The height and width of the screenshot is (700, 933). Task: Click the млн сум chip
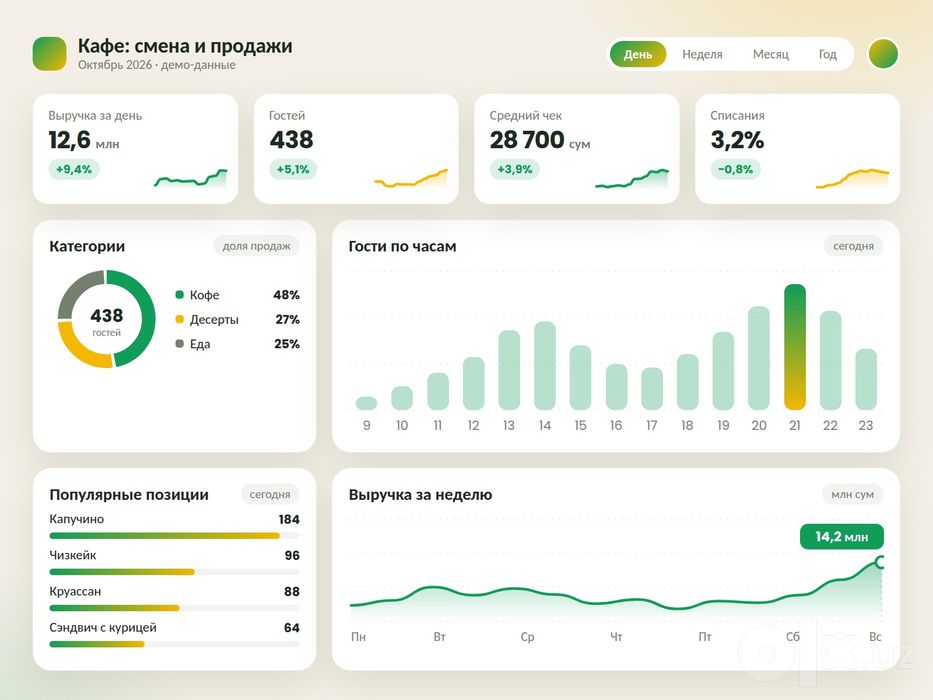(852, 494)
